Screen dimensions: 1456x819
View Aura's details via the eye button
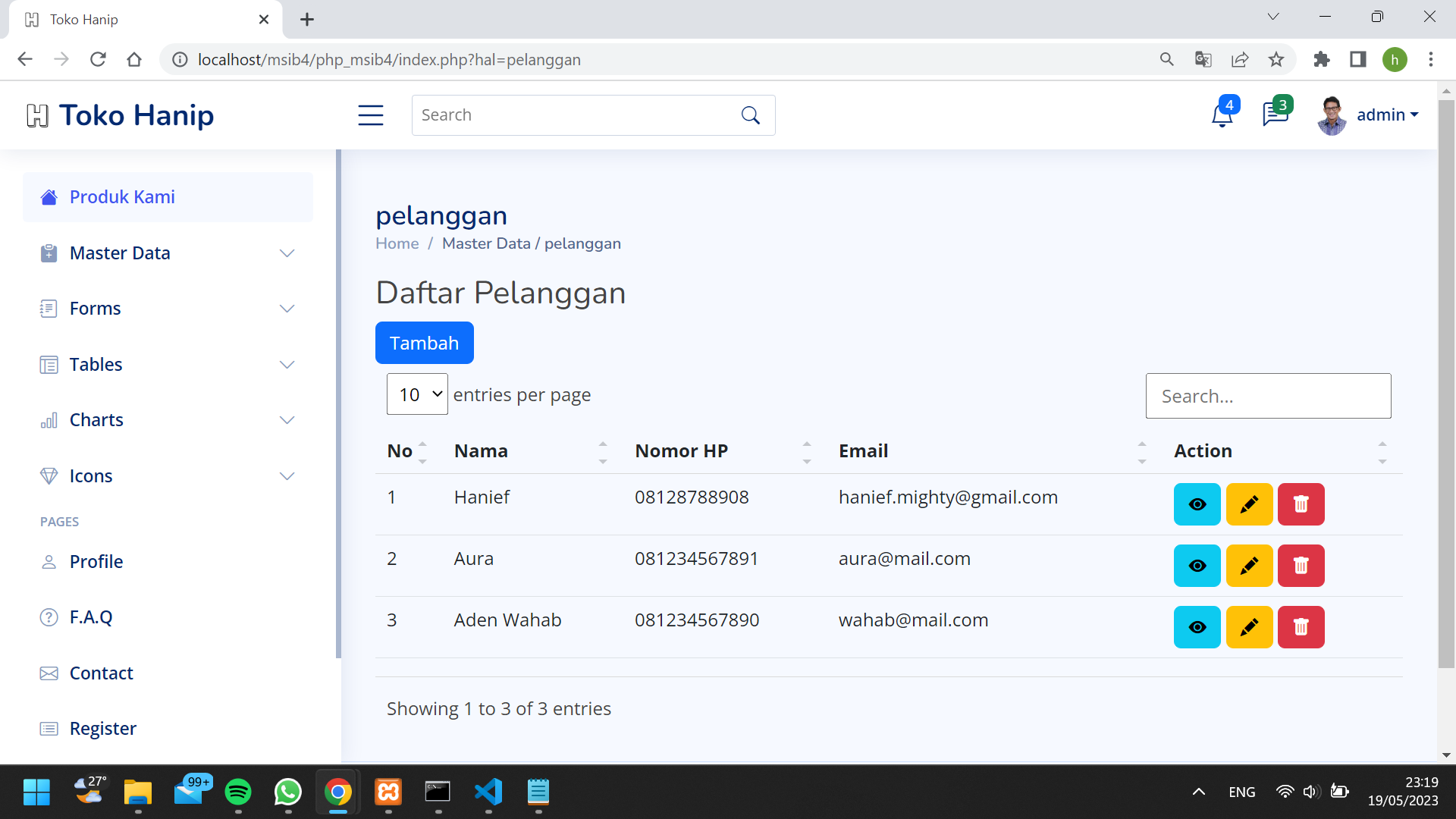tap(1197, 566)
